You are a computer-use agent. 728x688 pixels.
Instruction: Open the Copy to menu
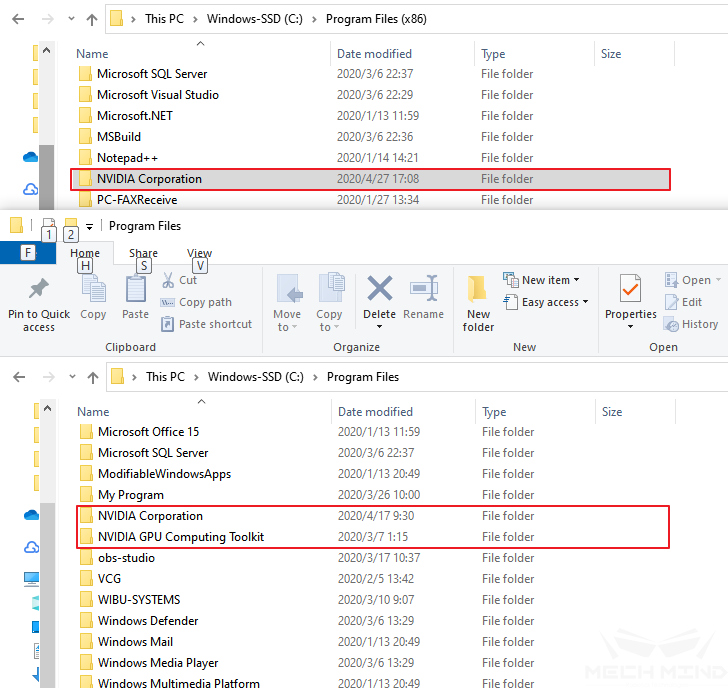(x=329, y=302)
